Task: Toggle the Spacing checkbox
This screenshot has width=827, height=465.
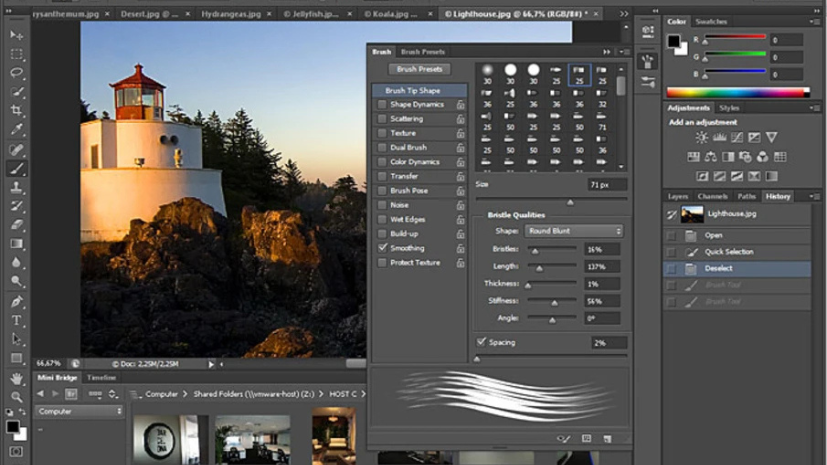Action: [x=482, y=342]
